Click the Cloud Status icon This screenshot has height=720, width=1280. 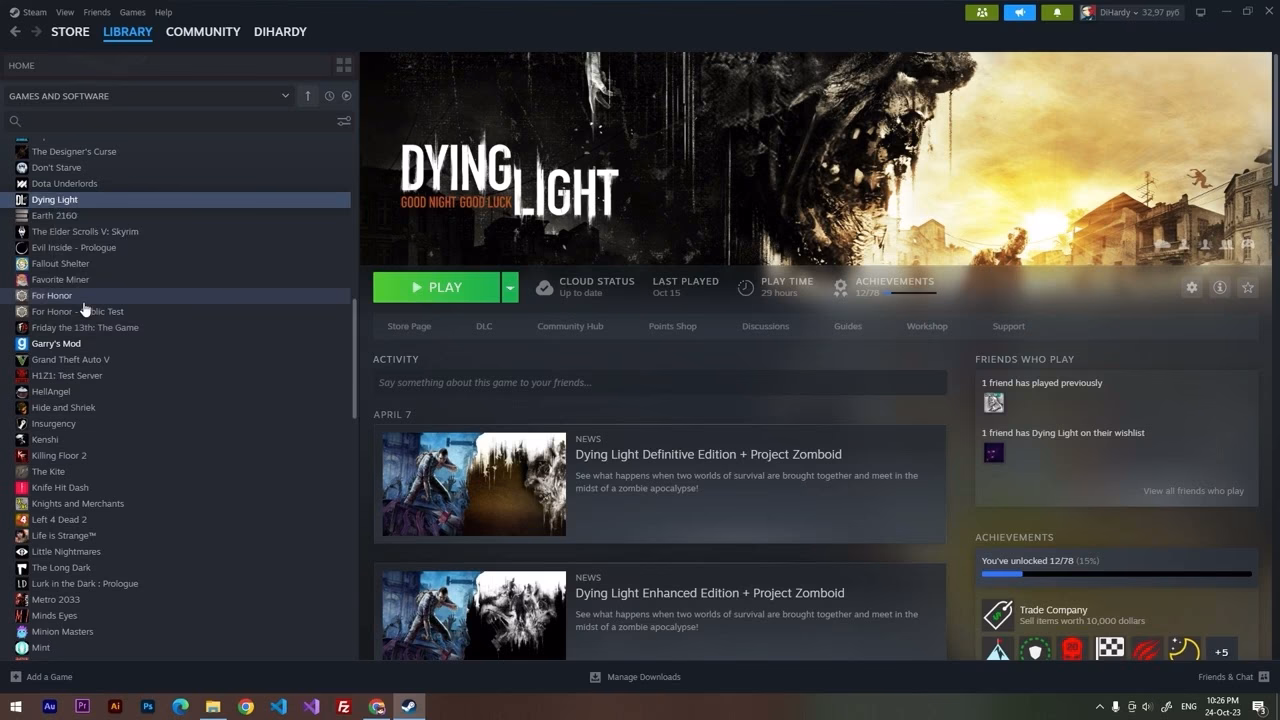(x=544, y=288)
